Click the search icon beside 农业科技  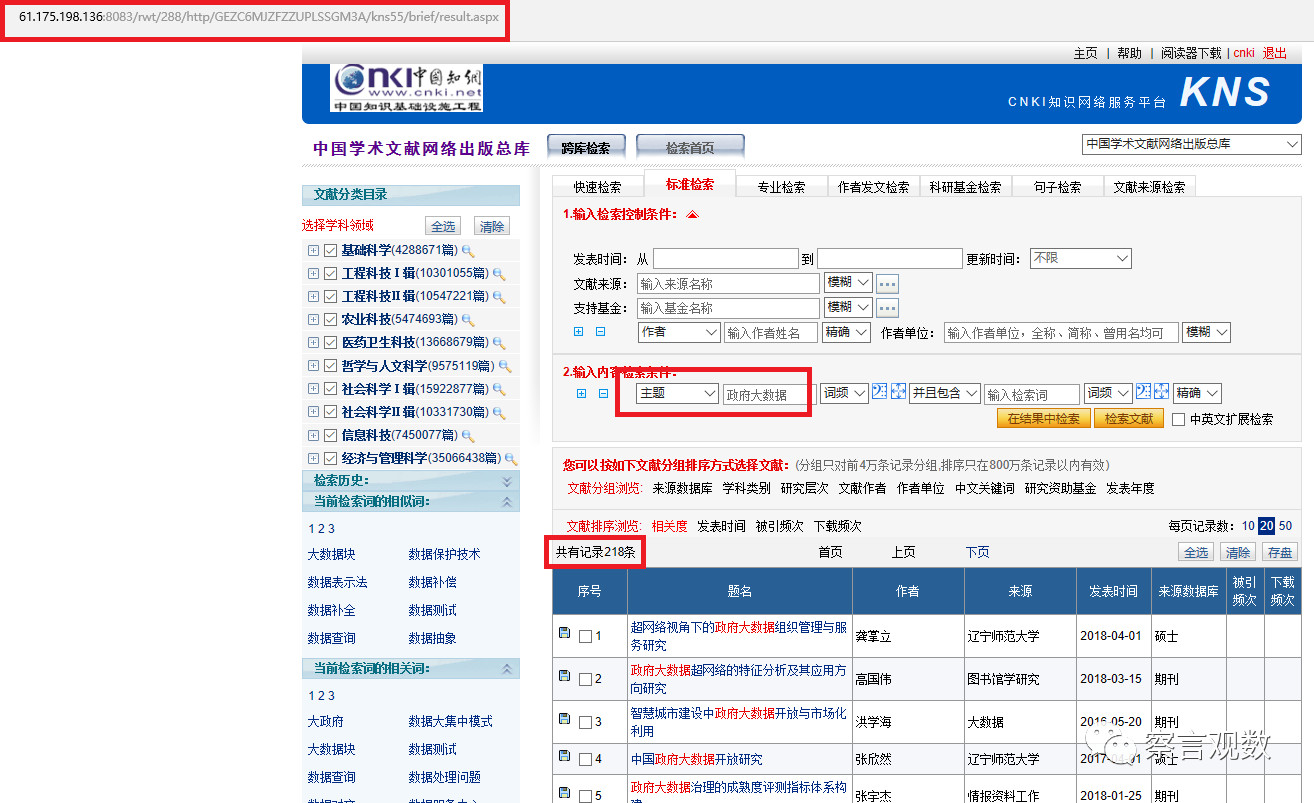[x=466, y=320]
